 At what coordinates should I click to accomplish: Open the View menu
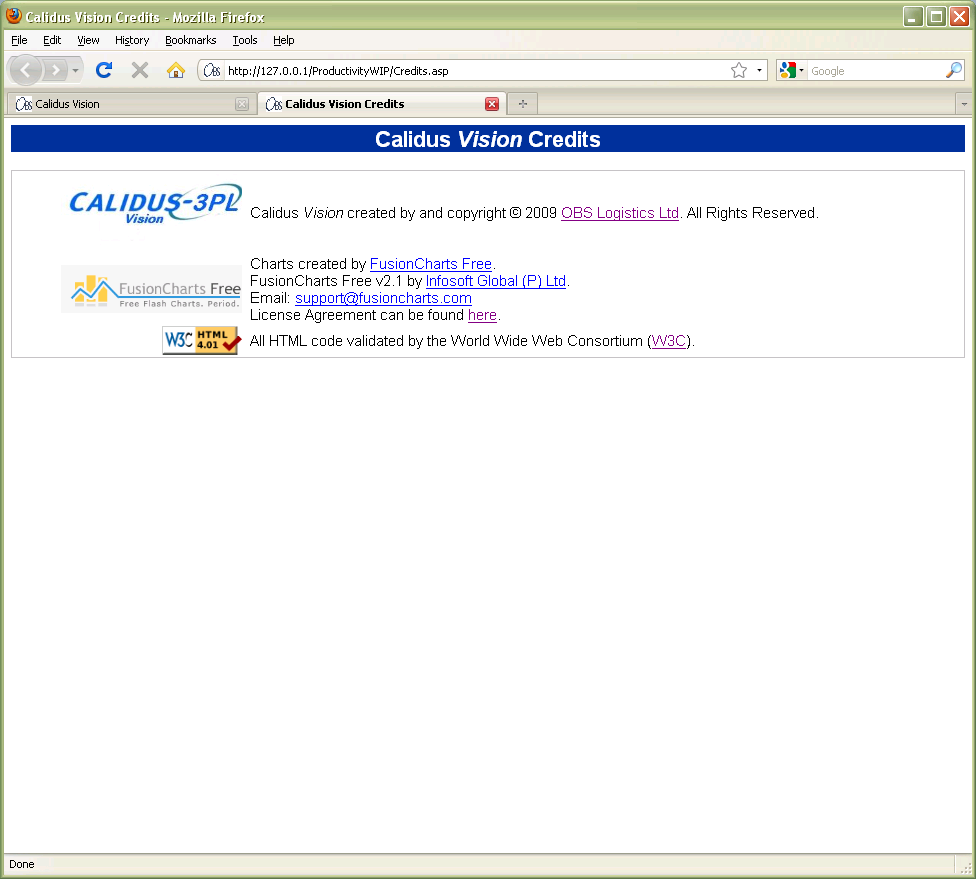click(x=88, y=40)
